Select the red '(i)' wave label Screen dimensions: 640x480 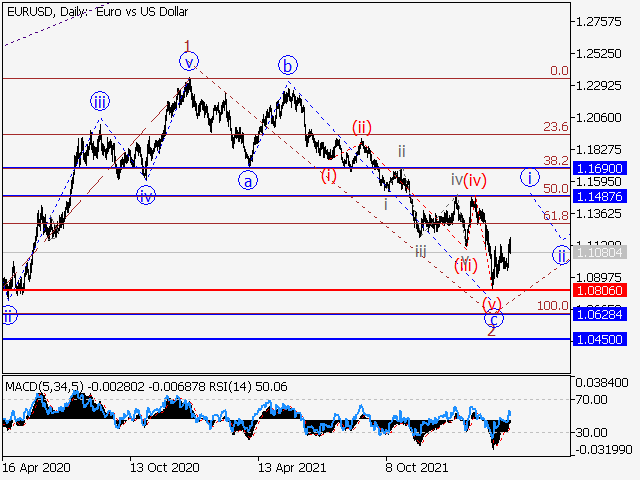tap(329, 176)
